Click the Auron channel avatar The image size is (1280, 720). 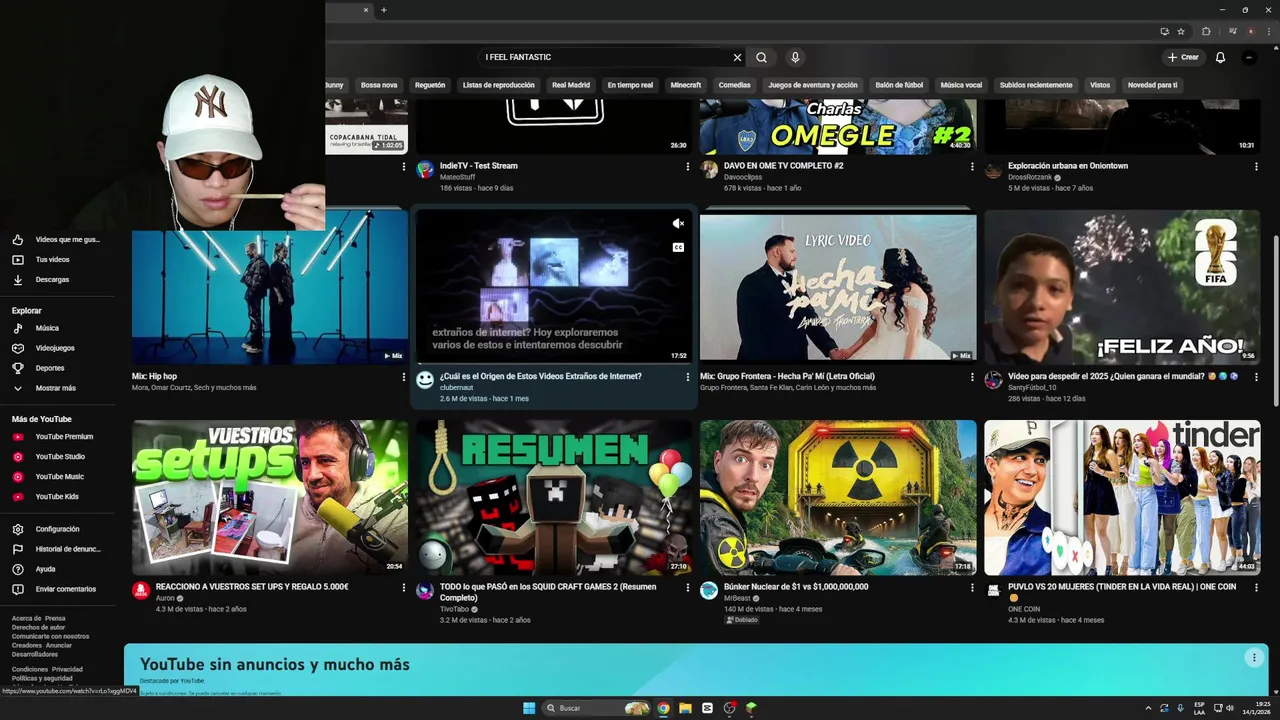141,590
